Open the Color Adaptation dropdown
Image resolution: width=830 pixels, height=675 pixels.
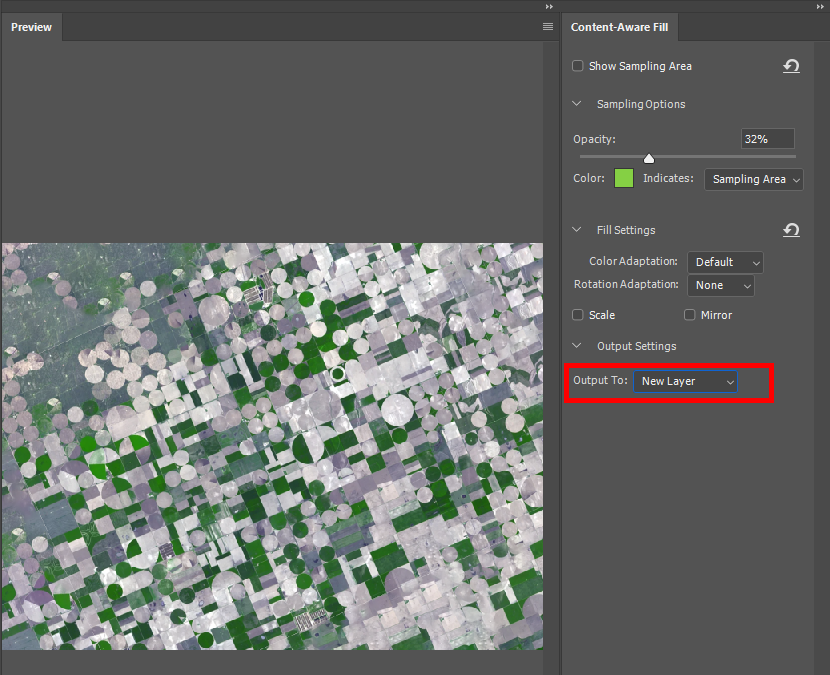coord(725,262)
